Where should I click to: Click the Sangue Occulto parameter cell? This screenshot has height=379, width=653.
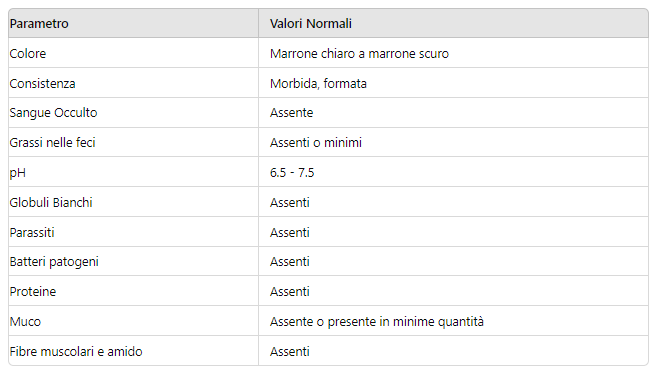[x=133, y=112]
